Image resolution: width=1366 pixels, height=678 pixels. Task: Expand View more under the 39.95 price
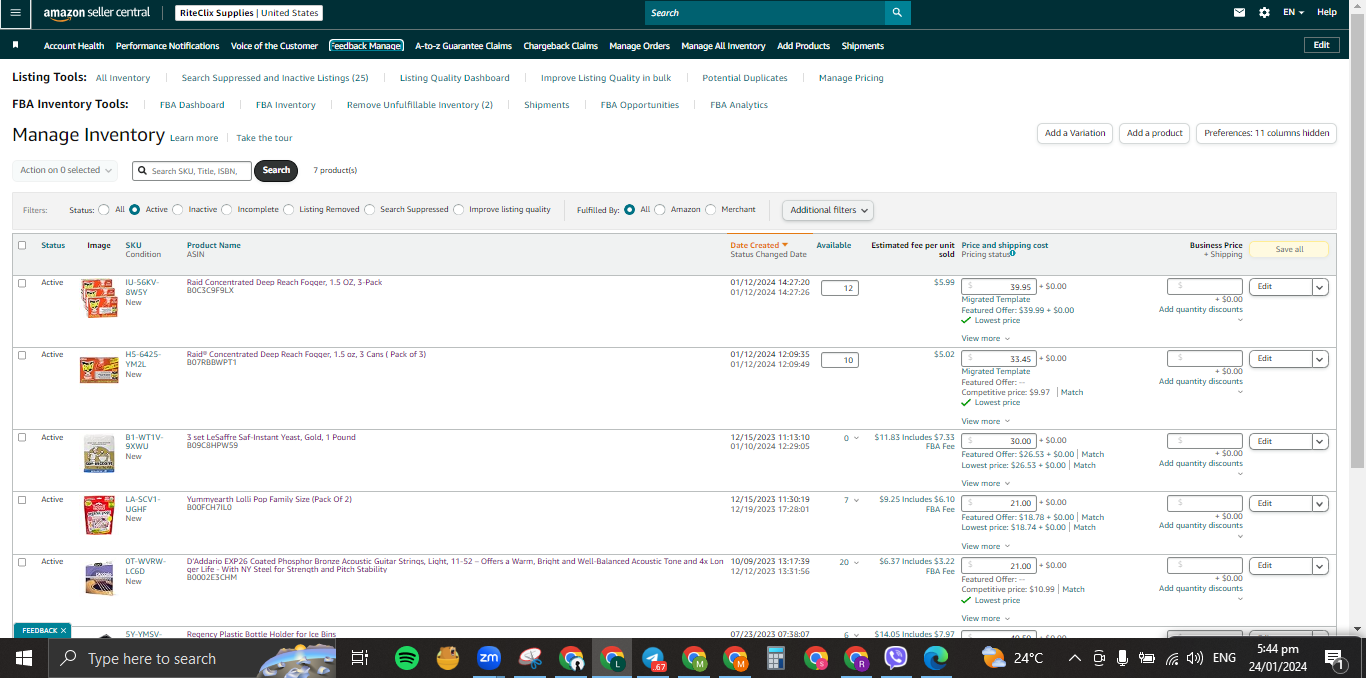point(985,339)
